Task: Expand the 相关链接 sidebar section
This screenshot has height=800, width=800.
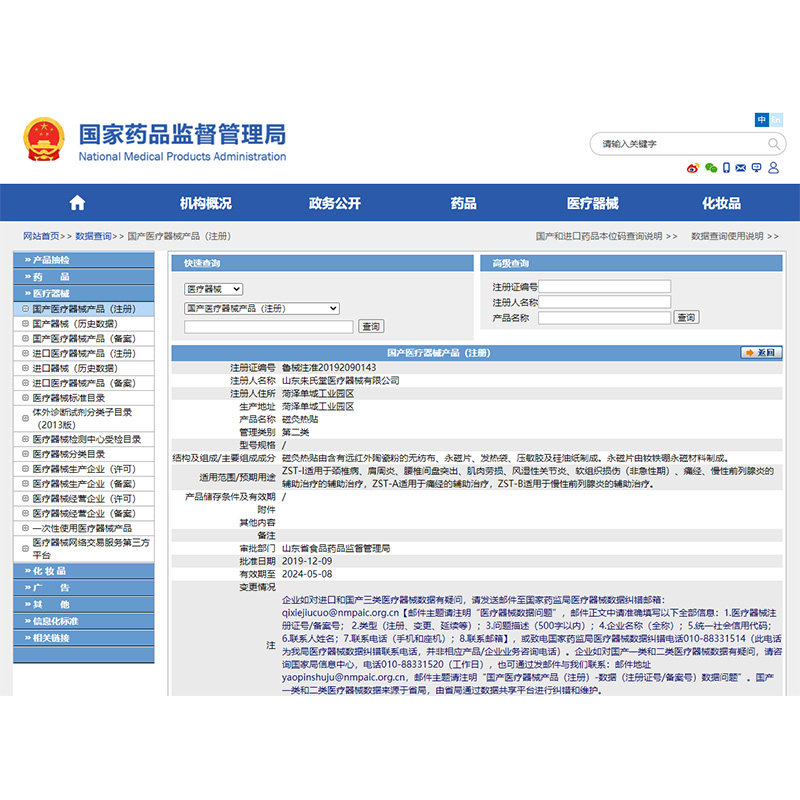Action: 84,638
